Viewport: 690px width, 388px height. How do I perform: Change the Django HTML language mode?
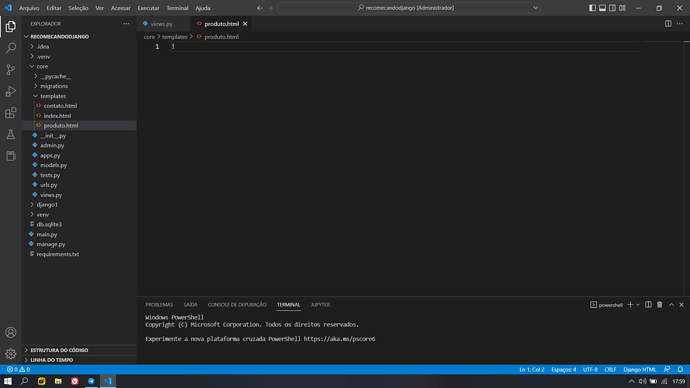(x=639, y=370)
